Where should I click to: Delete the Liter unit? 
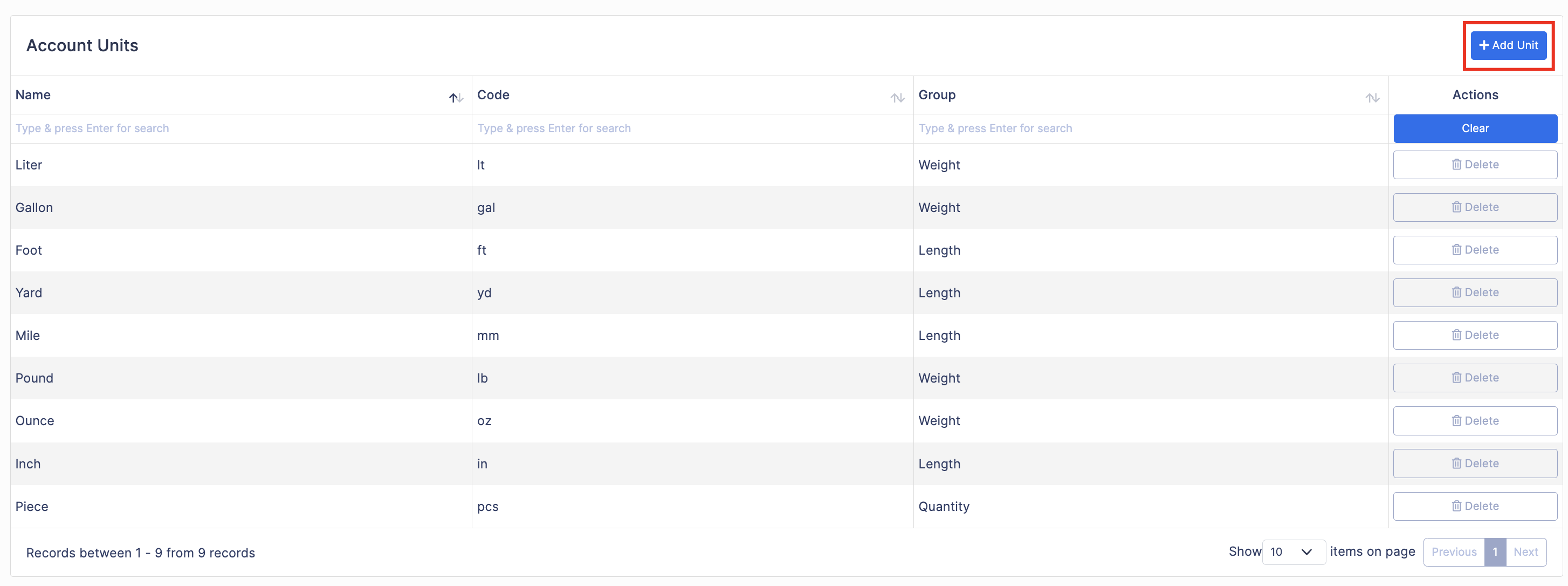[x=1475, y=165]
